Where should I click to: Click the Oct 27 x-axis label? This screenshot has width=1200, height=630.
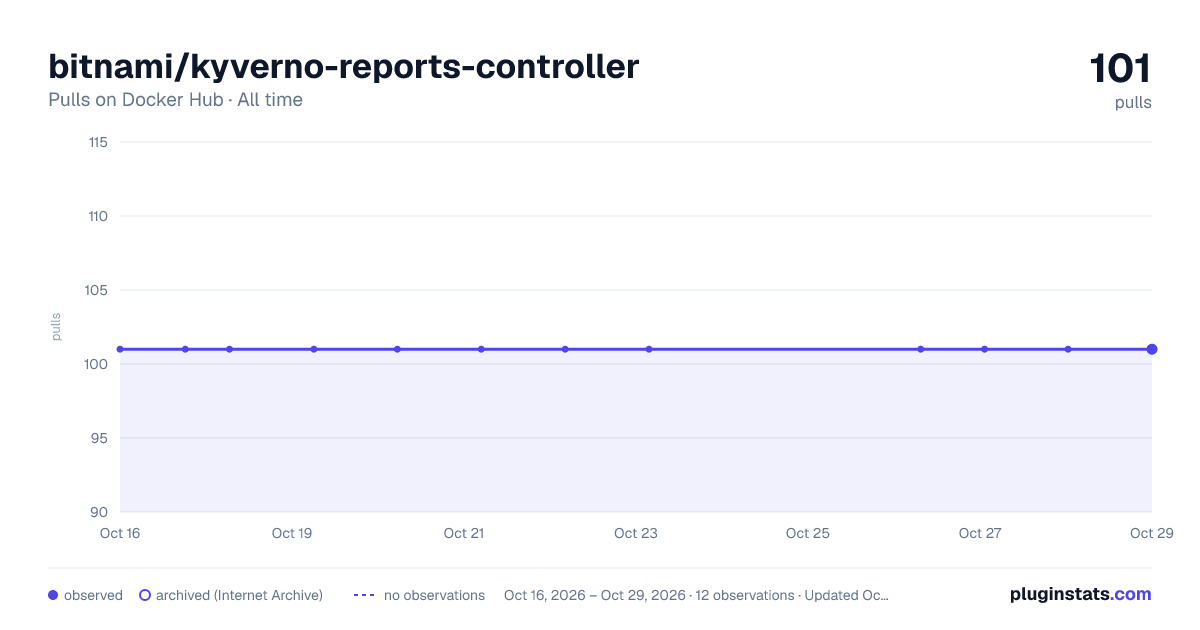coord(980,533)
